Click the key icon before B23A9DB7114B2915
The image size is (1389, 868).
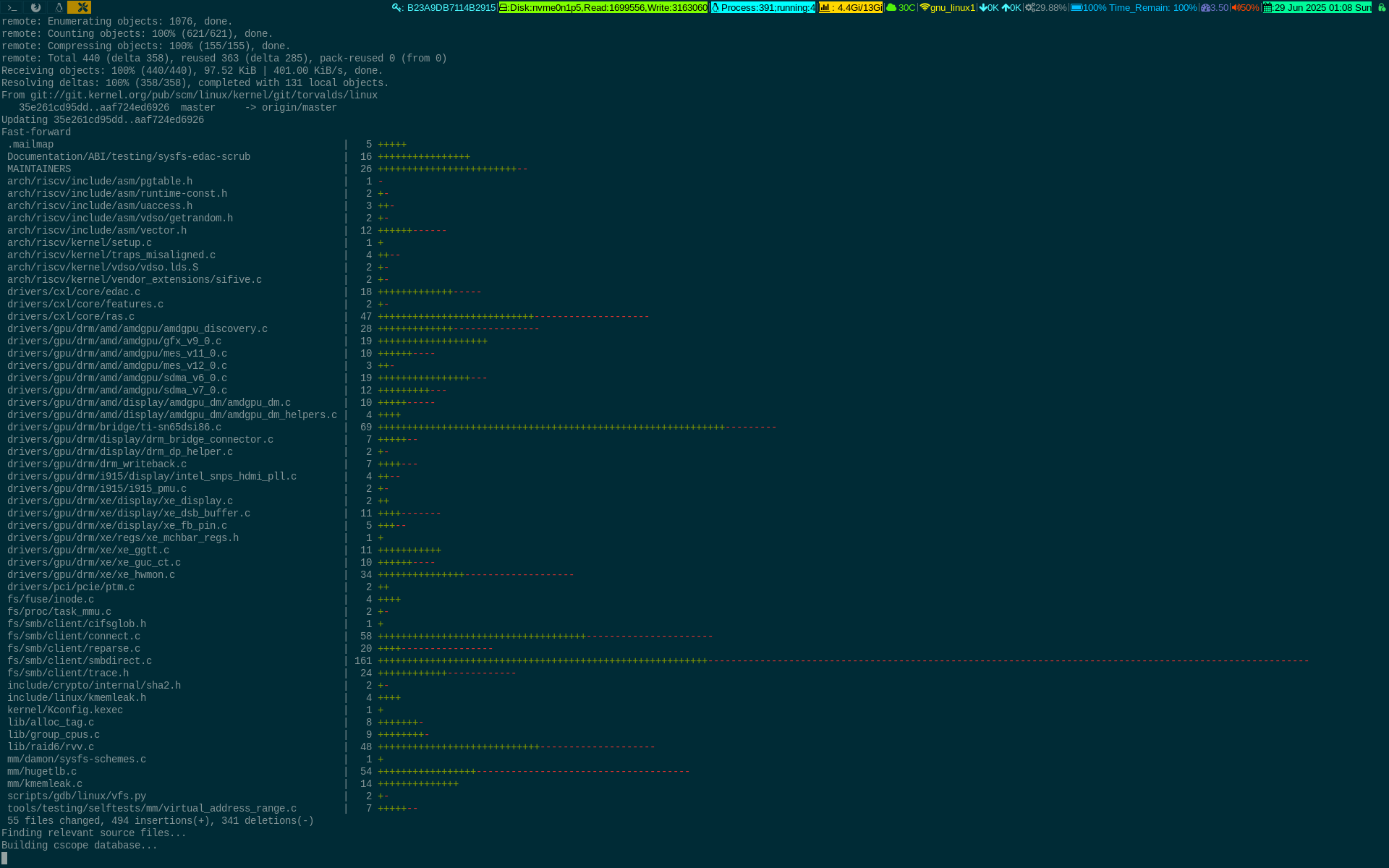pyautogui.click(x=397, y=7)
